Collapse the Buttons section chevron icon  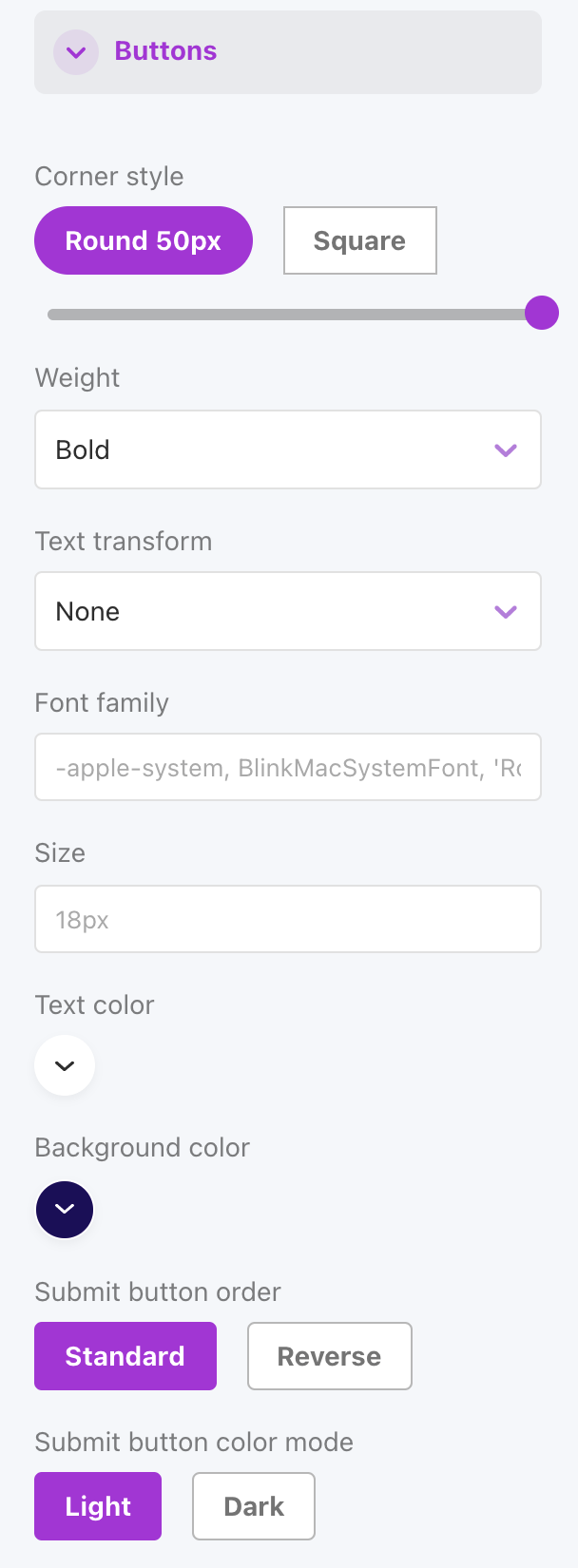(x=76, y=52)
